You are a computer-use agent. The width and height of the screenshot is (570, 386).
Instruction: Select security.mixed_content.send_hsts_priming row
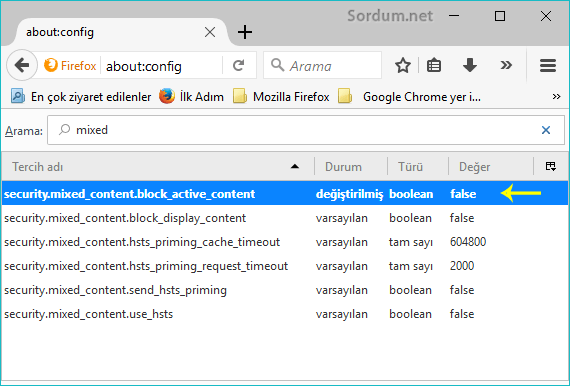point(285,290)
